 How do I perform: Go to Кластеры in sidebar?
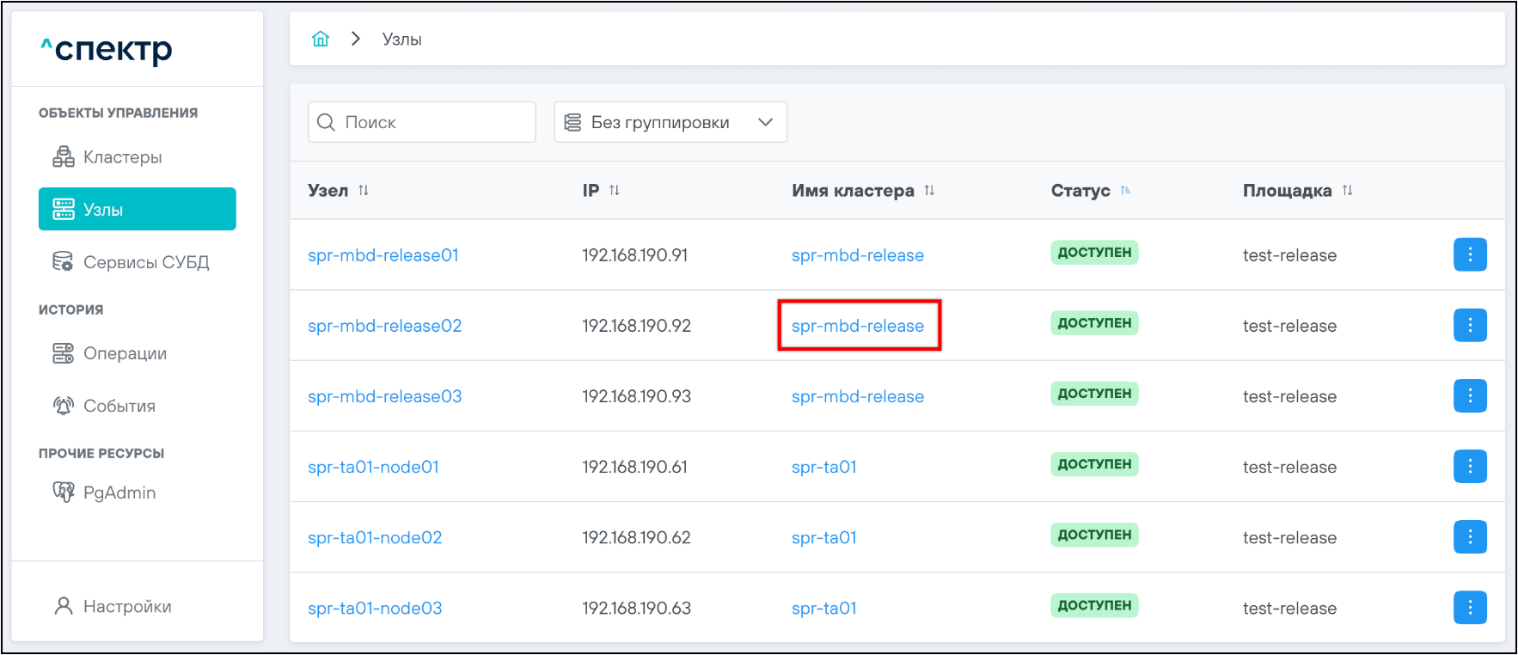point(122,157)
